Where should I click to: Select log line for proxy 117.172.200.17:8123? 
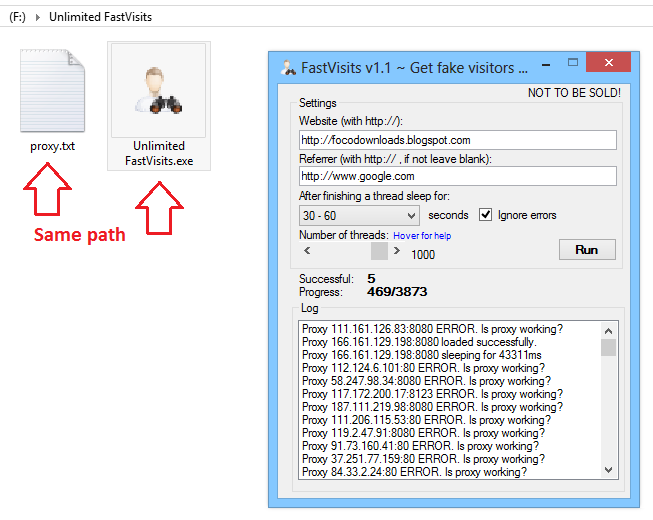click(x=432, y=394)
